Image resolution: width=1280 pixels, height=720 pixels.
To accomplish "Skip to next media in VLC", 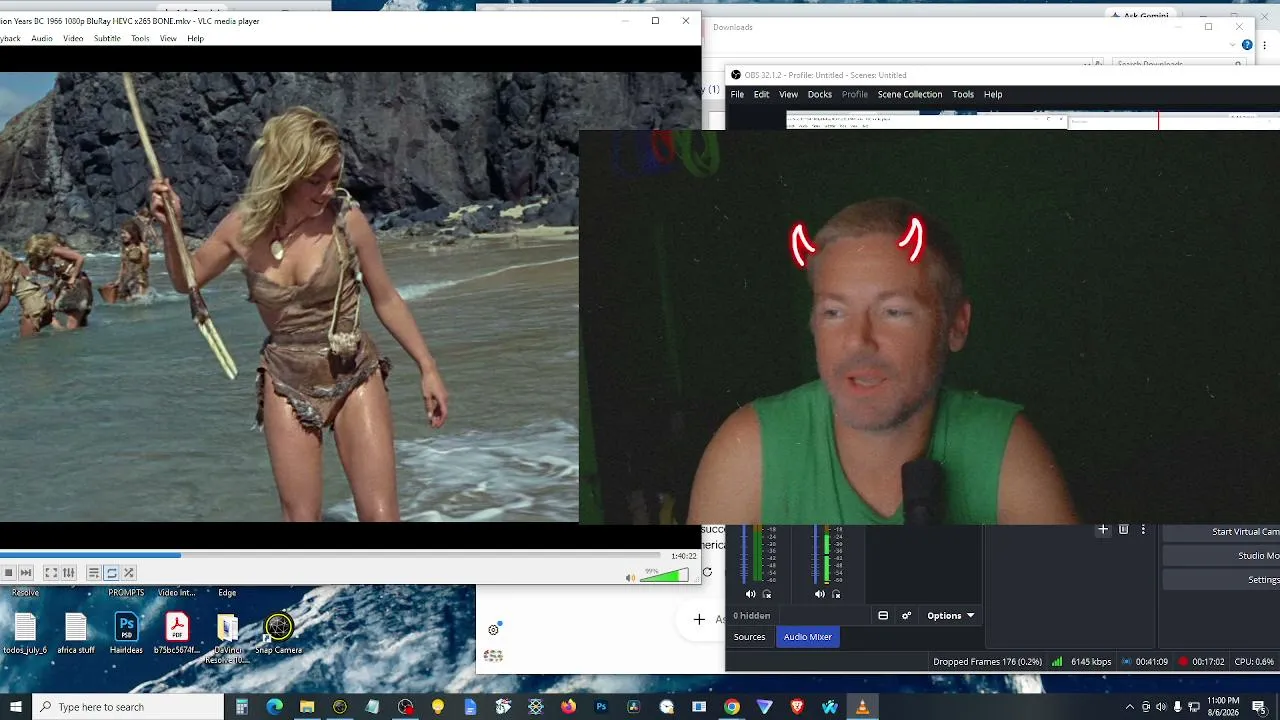I will point(26,573).
